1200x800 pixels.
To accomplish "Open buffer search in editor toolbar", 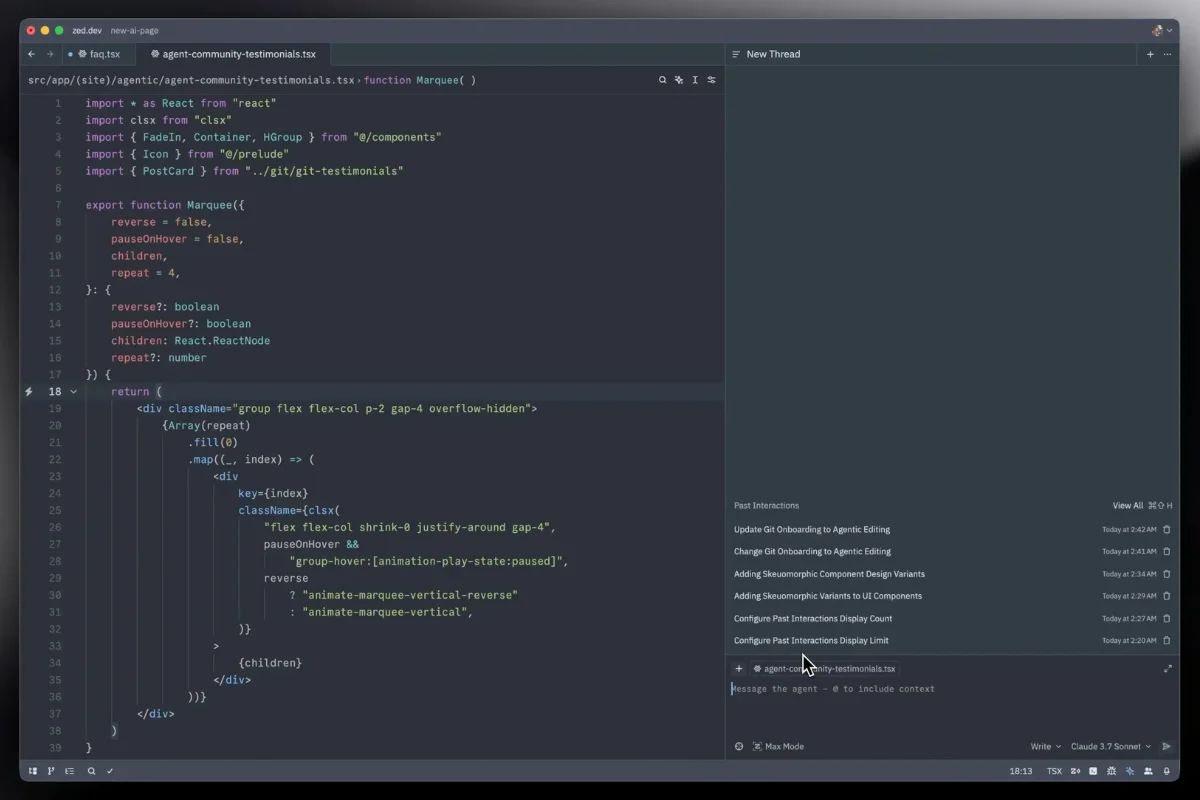I will click(662, 80).
